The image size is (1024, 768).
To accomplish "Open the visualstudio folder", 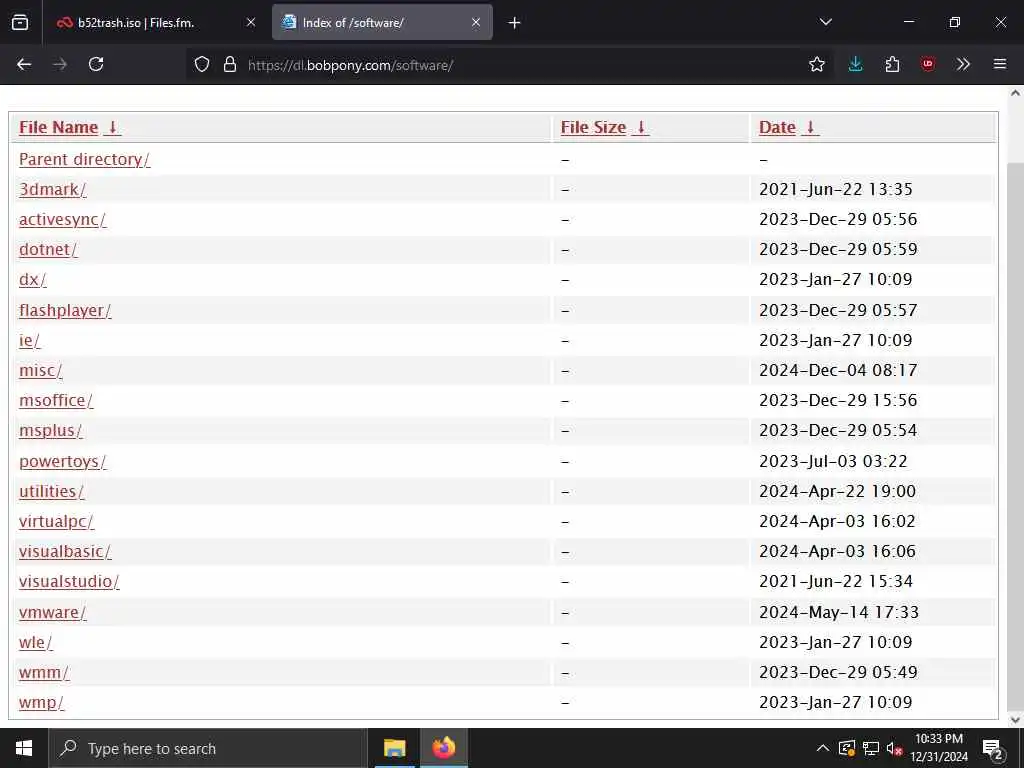I will coord(69,581).
